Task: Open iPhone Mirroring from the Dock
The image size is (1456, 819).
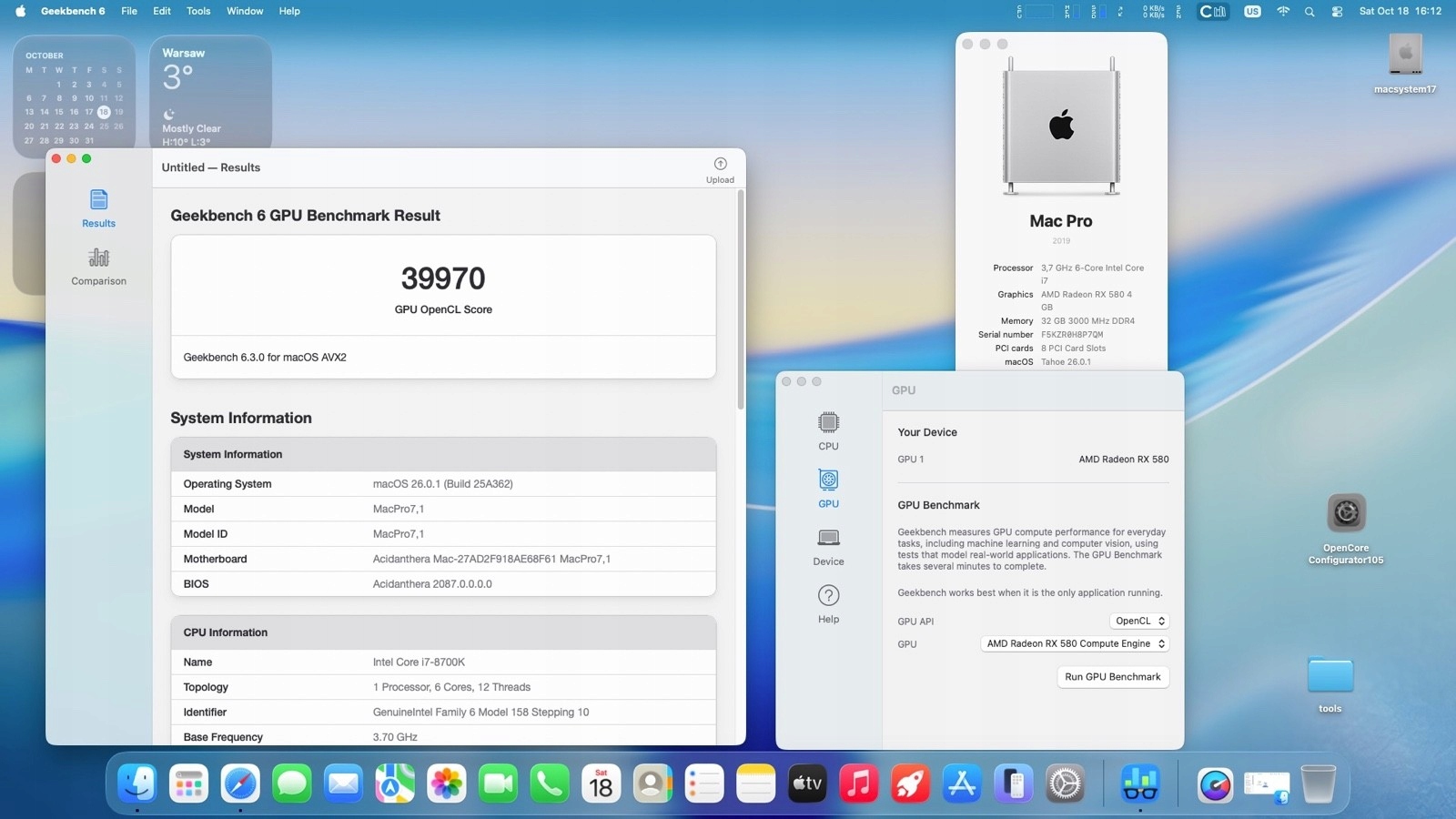Action: tap(1014, 784)
